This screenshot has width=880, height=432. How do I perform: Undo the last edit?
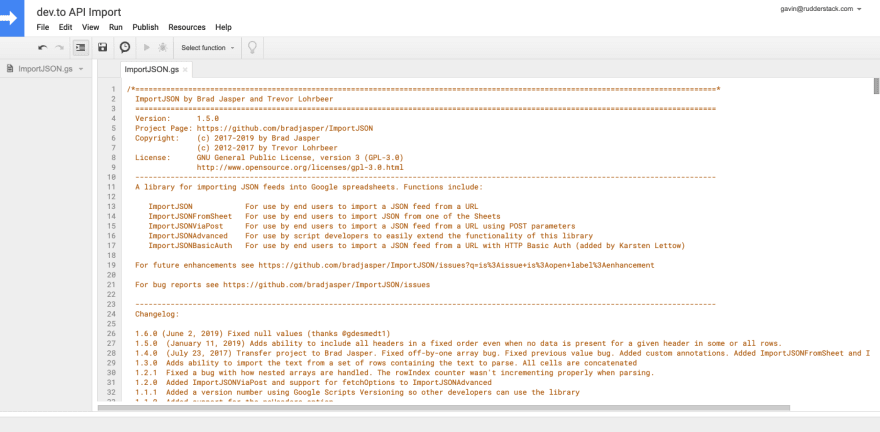(42, 48)
